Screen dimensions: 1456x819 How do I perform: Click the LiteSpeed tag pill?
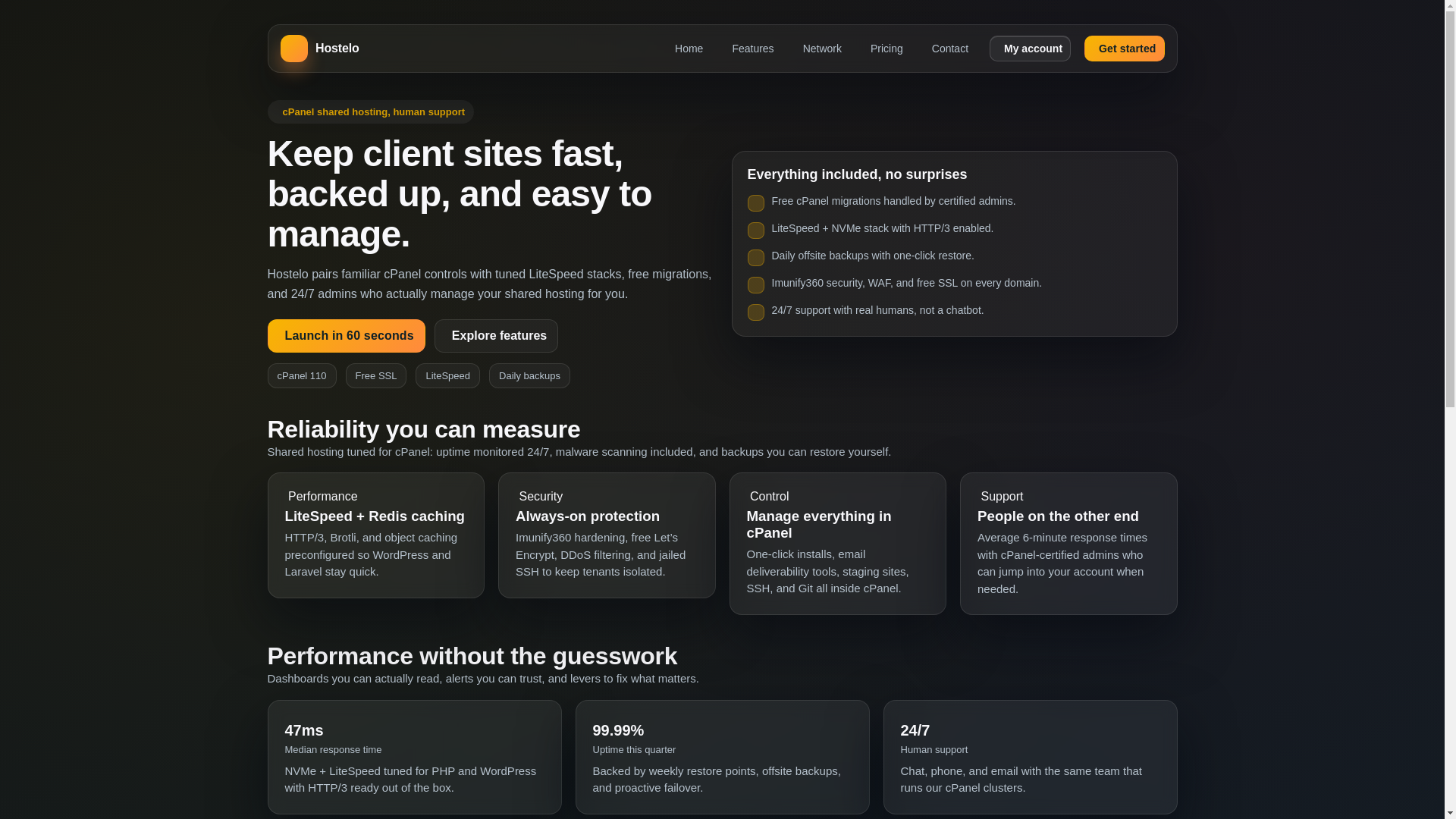447,376
